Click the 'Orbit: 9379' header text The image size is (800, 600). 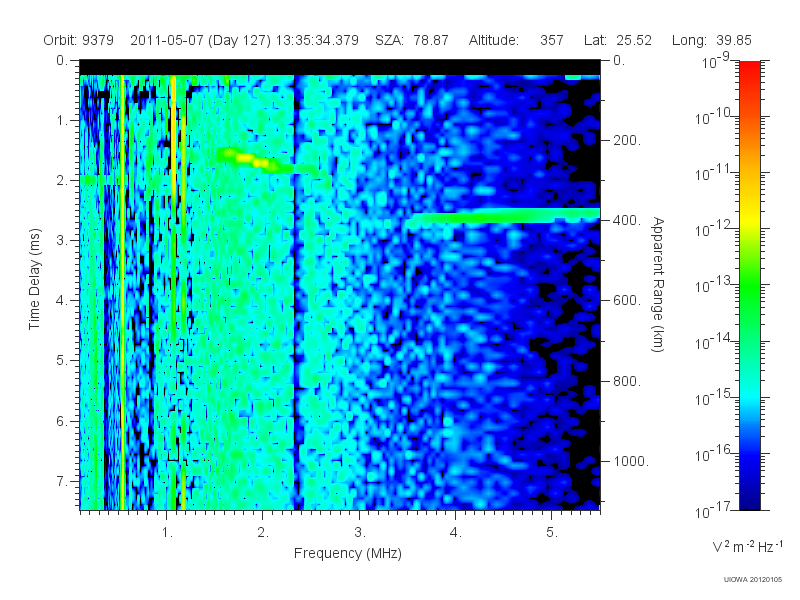point(78,40)
